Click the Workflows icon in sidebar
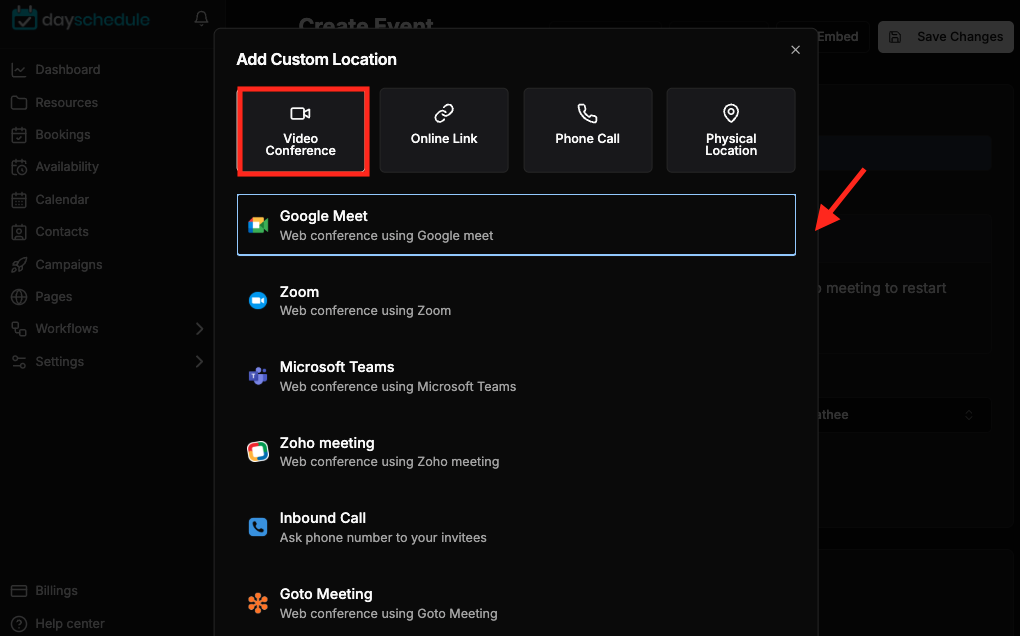This screenshot has width=1020, height=636. tap(19, 329)
